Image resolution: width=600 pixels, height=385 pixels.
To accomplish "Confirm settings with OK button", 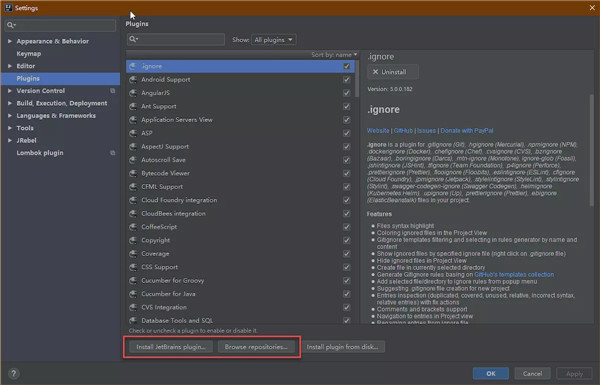I will click(x=491, y=374).
